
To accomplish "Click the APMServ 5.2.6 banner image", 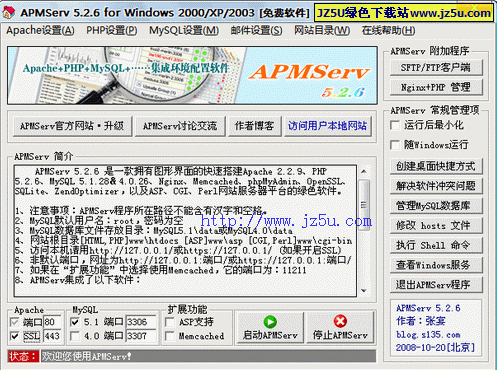I will point(192,75).
